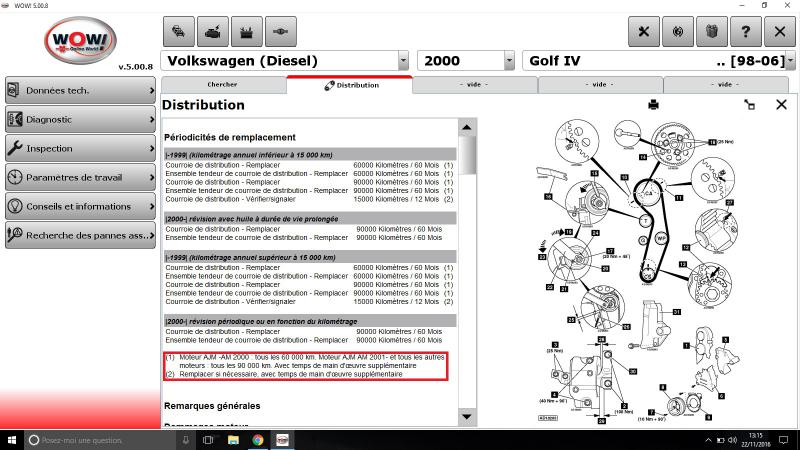Viewport: 800px width, 450px height.
Task: Click the Task View taskbar icon
Action: pos(208,440)
